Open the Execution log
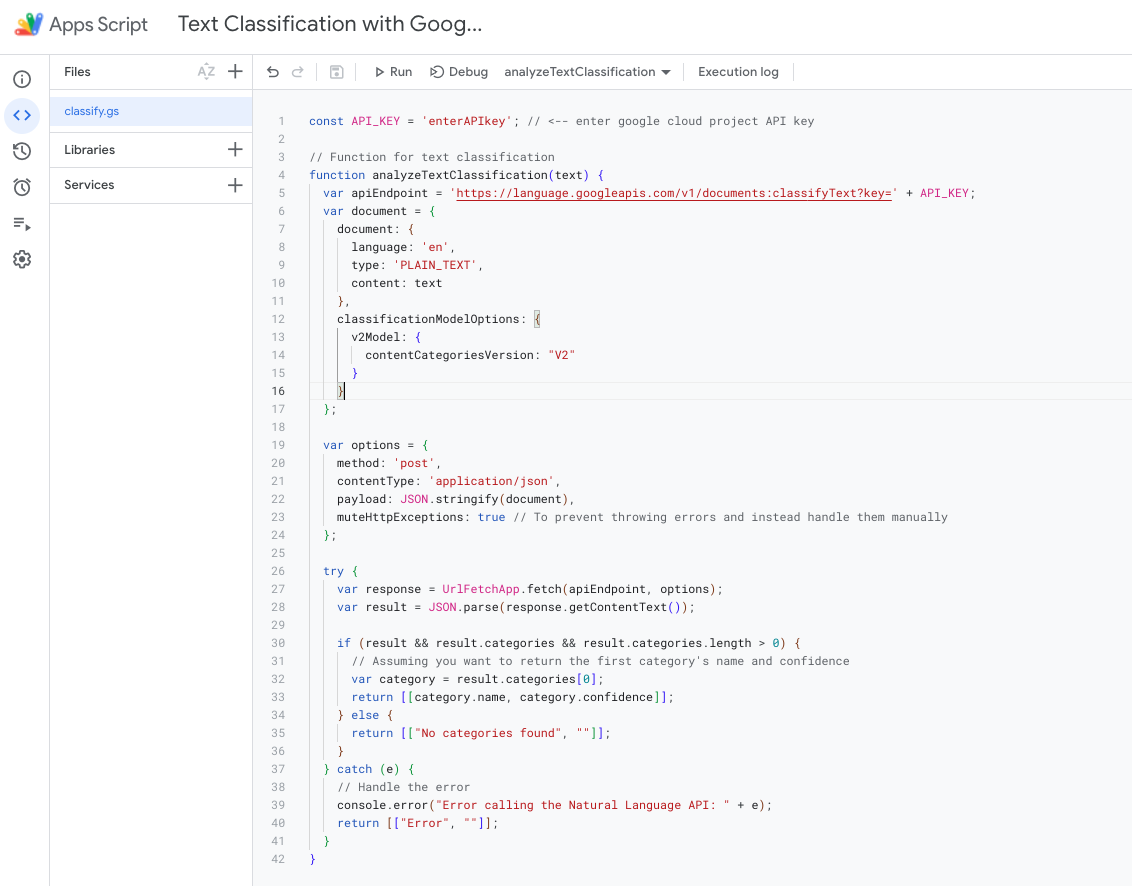This screenshot has width=1132, height=886. click(x=739, y=71)
